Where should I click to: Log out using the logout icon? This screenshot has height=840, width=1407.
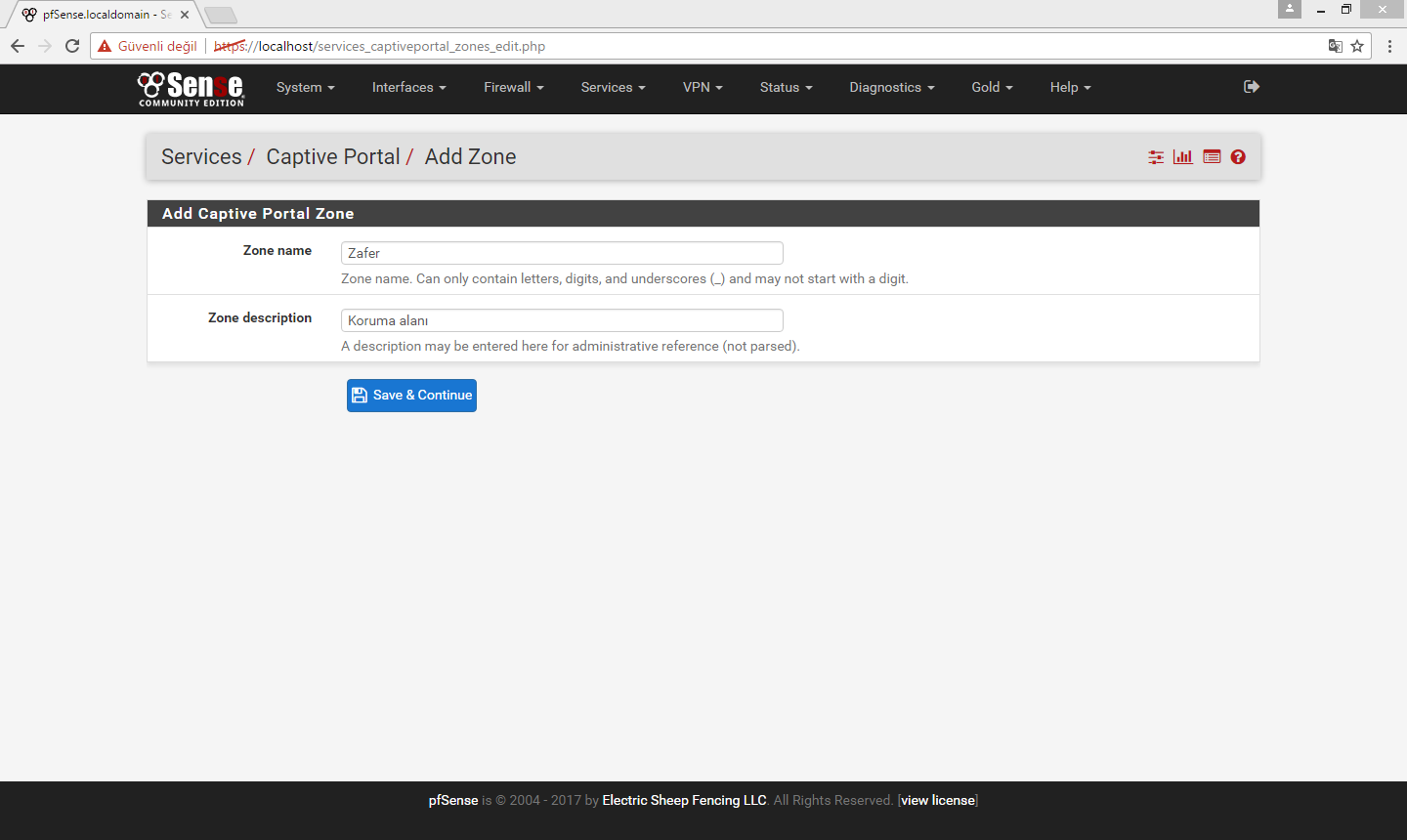[1252, 87]
